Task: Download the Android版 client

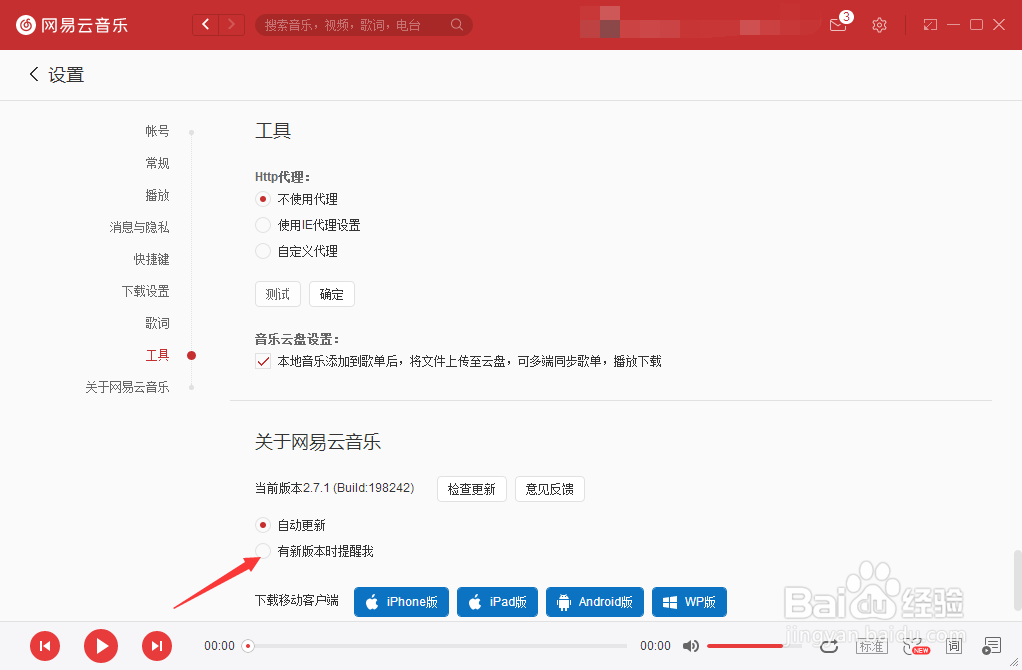Action: pos(595,602)
